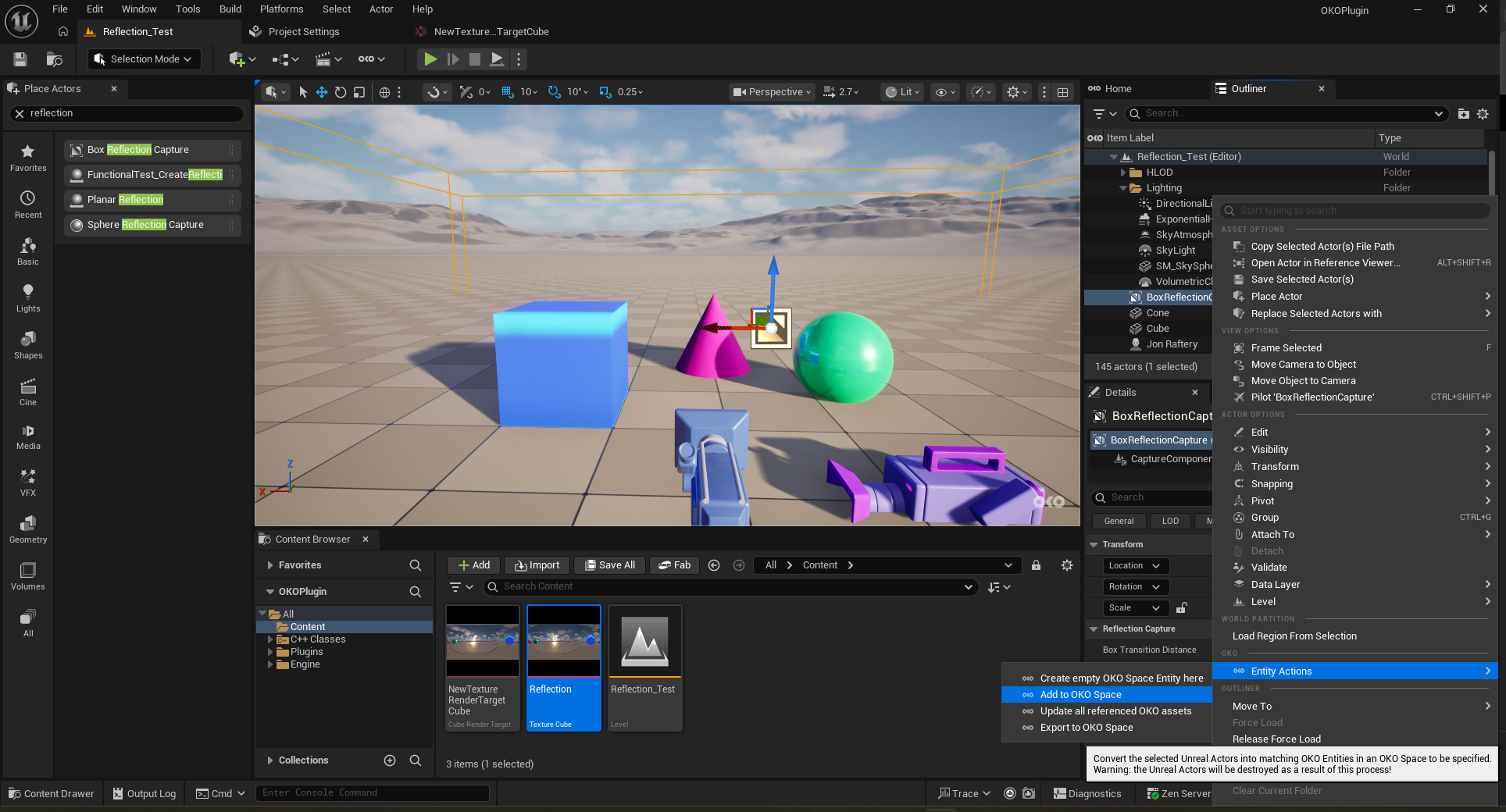This screenshot has width=1506, height=812.
Task: Open the Cine category in Place Actors
Action: click(28, 392)
